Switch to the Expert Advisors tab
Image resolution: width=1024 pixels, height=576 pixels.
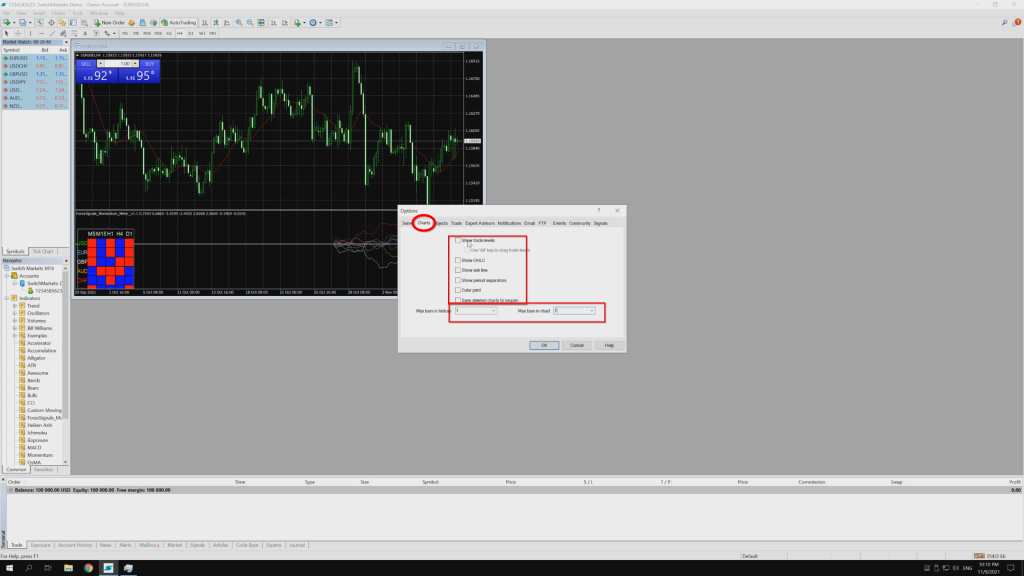(480, 223)
